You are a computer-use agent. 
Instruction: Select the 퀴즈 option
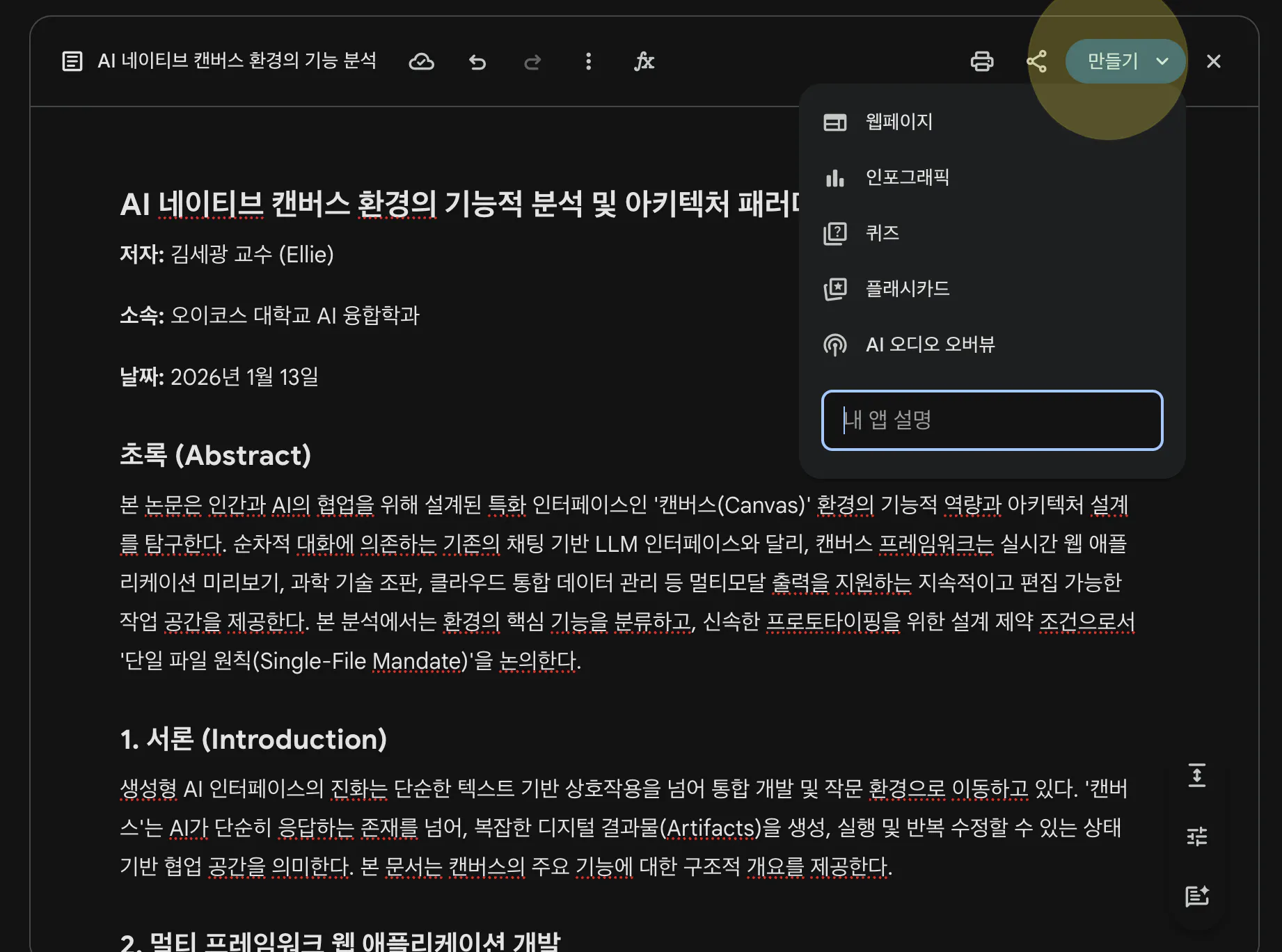882,233
